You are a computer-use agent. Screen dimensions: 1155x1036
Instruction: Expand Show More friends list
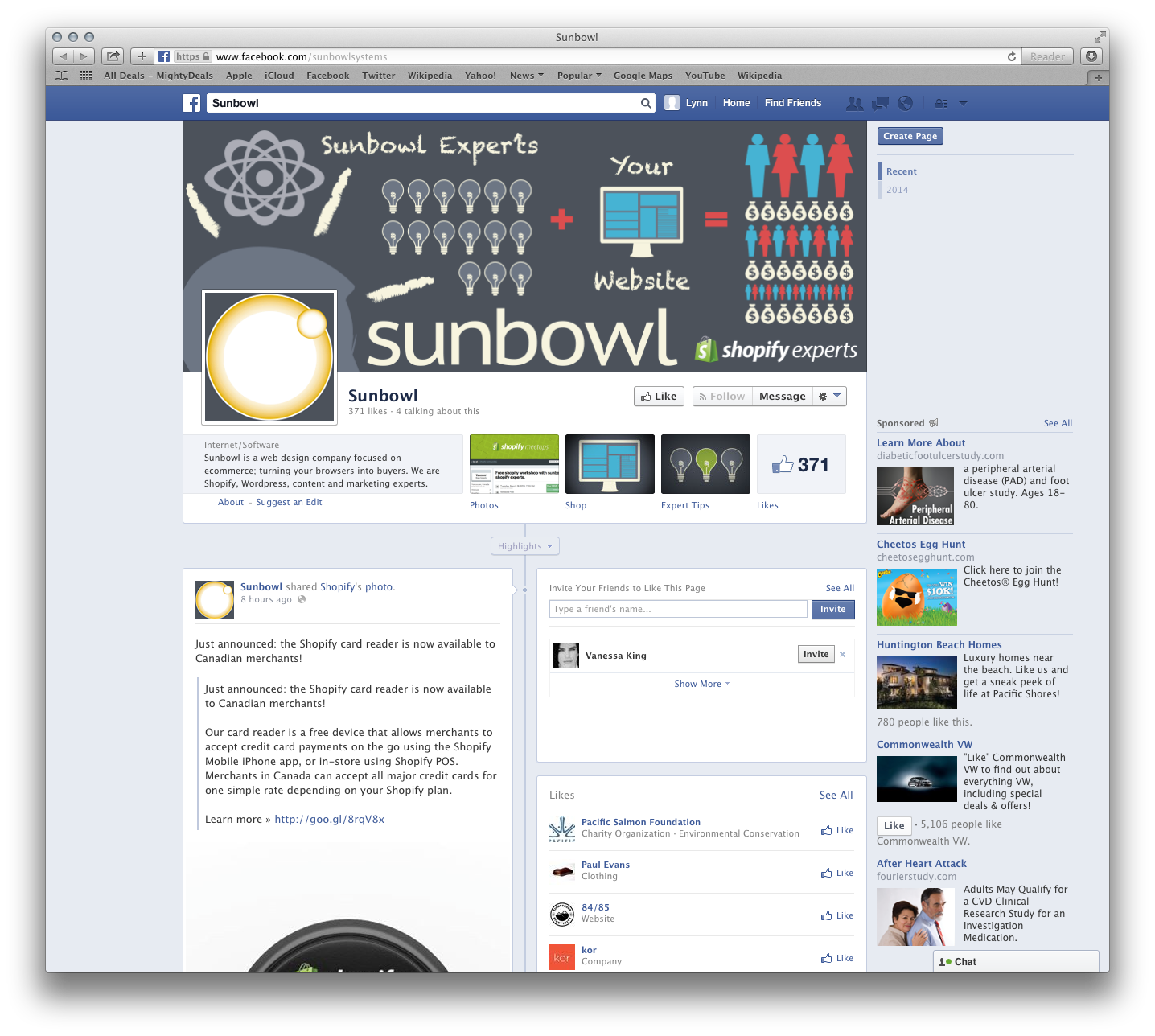702,684
